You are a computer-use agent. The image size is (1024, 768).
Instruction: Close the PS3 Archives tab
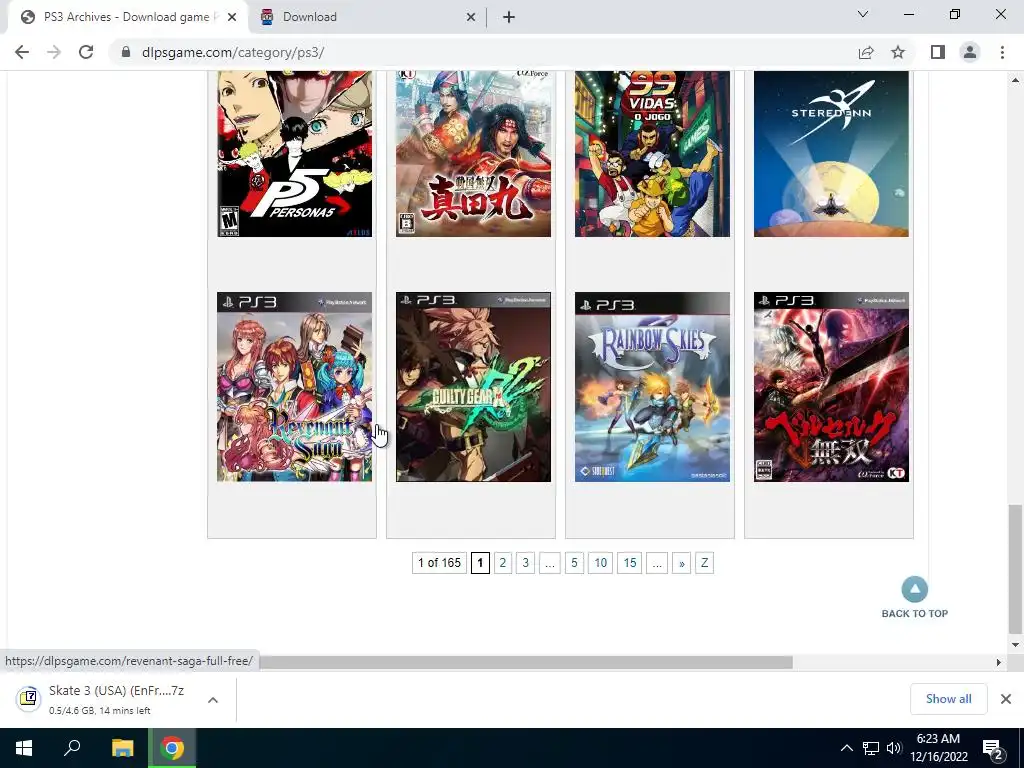point(232,17)
